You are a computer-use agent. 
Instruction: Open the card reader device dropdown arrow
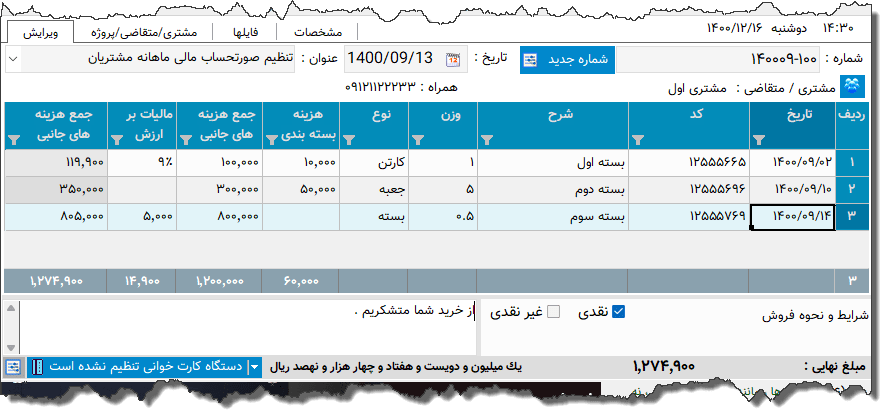254,367
